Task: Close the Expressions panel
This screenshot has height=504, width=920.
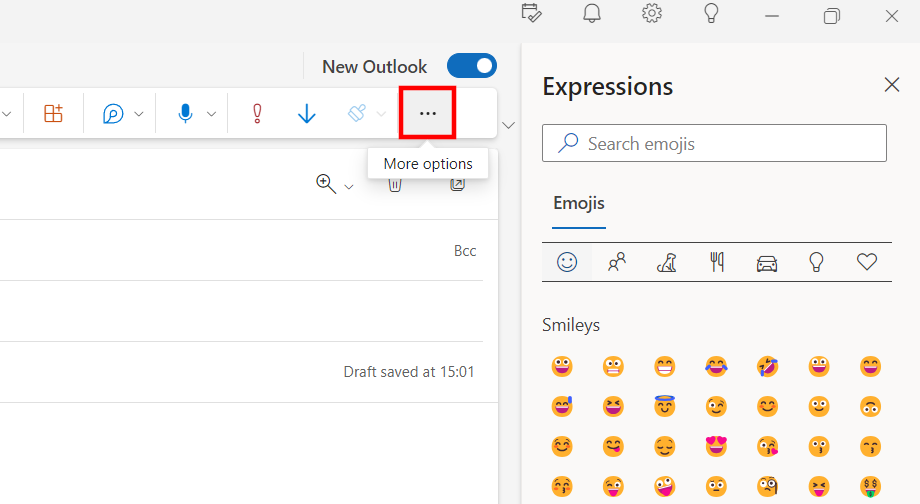Action: (892, 85)
